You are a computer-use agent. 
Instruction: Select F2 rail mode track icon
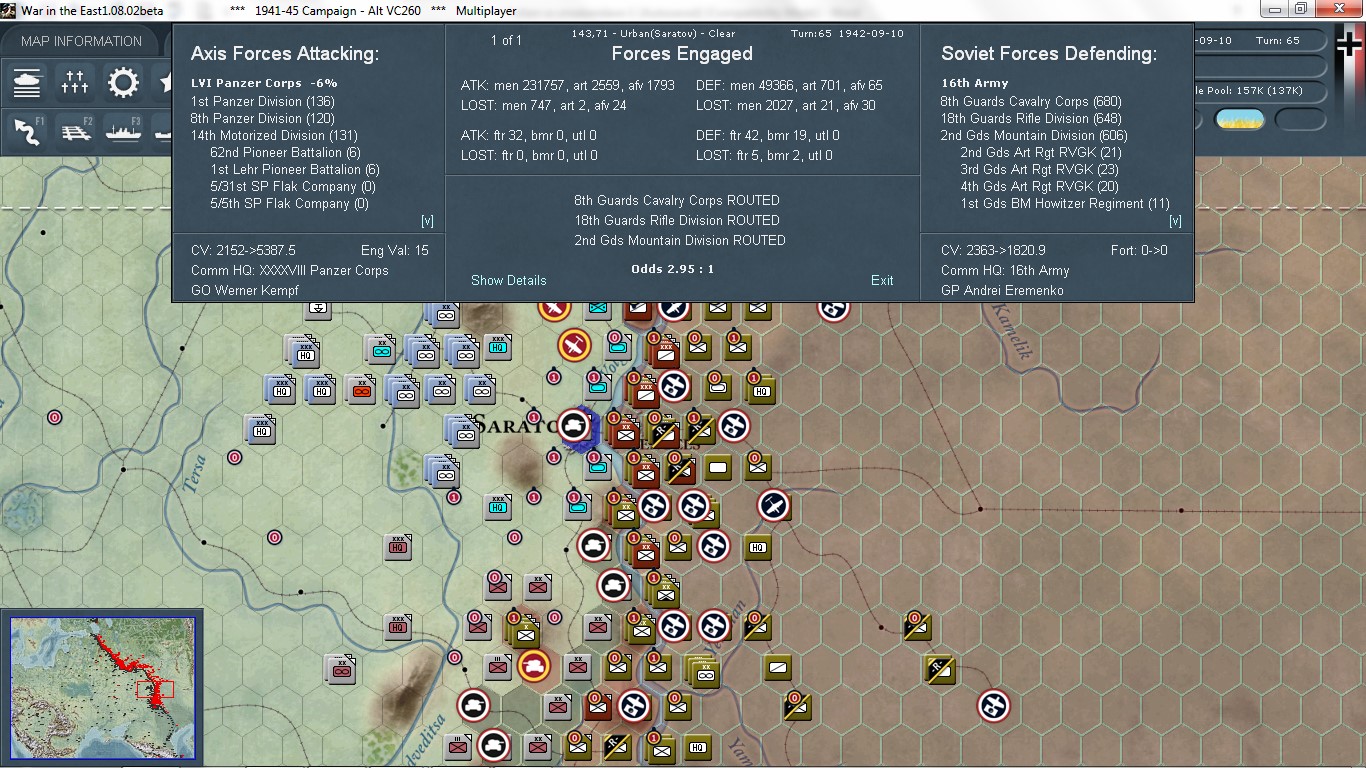pos(77,132)
